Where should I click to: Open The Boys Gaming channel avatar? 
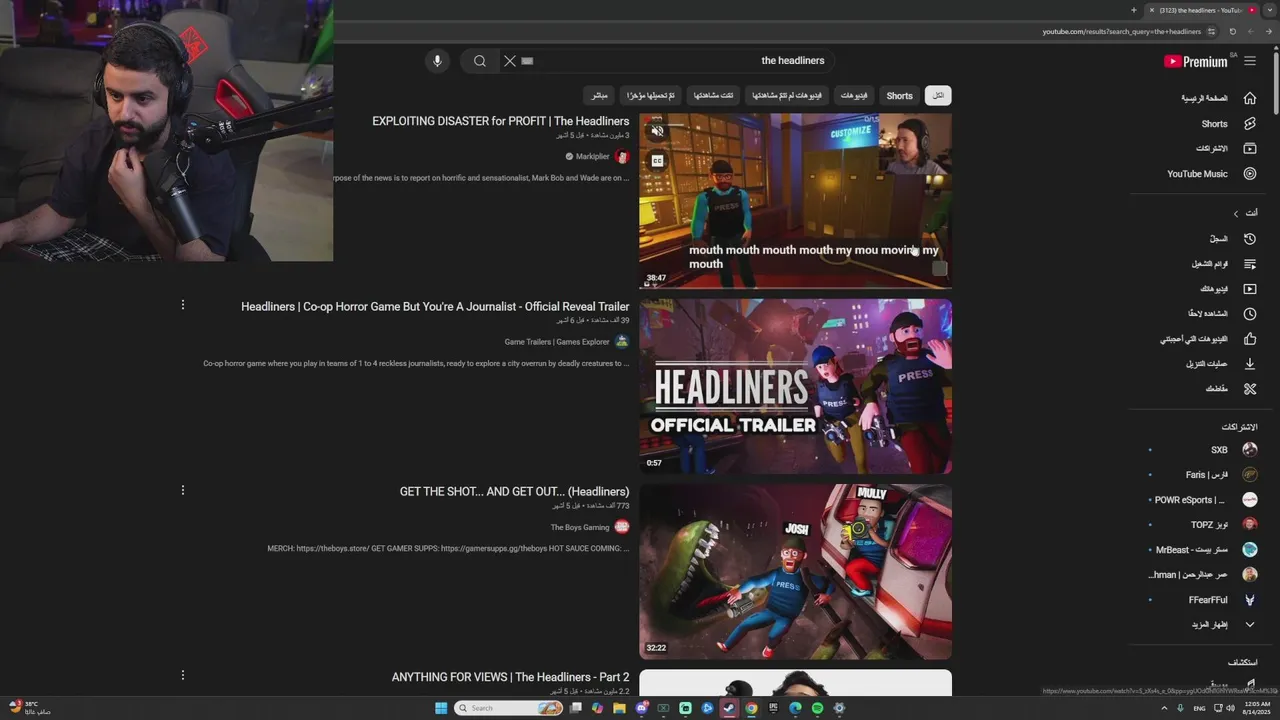pyautogui.click(x=622, y=527)
